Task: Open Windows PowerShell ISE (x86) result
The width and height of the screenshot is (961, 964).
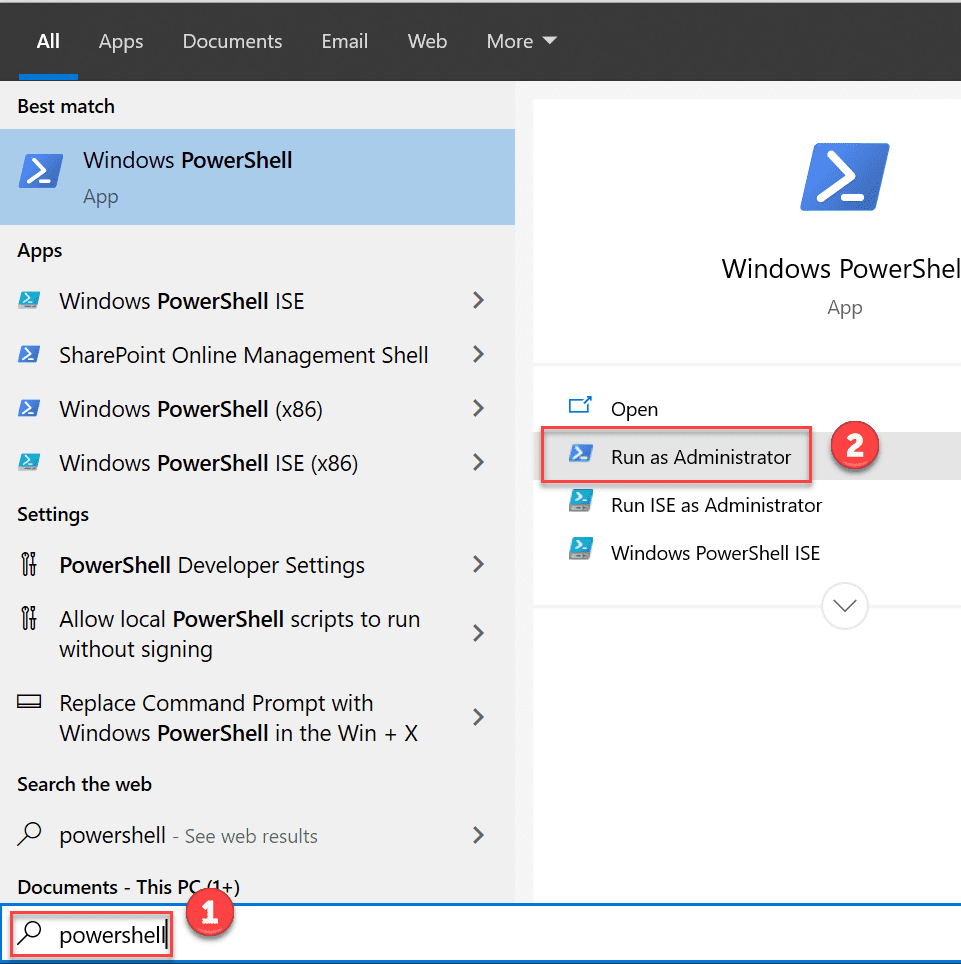Action: [257, 462]
